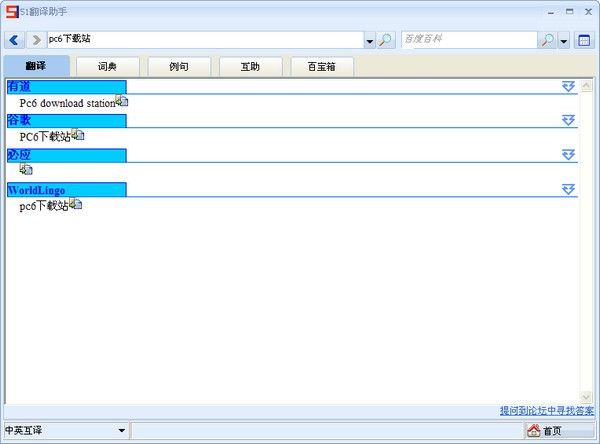Viewport: 600px width, 444px height.
Task: Switch to the 翻译 tab
Action: point(36,66)
